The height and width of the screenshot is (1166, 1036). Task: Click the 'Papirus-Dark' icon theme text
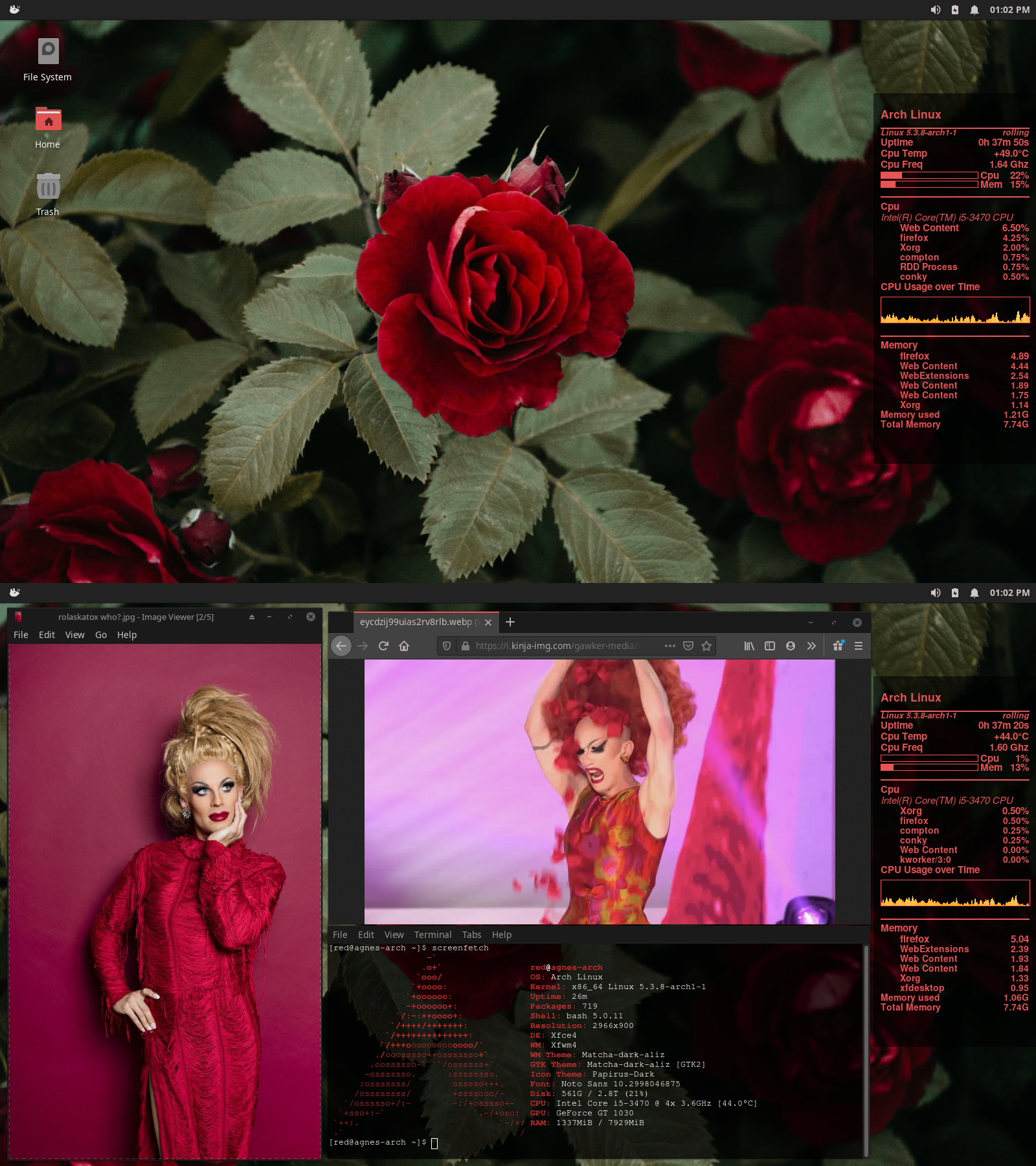coord(624,1074)
